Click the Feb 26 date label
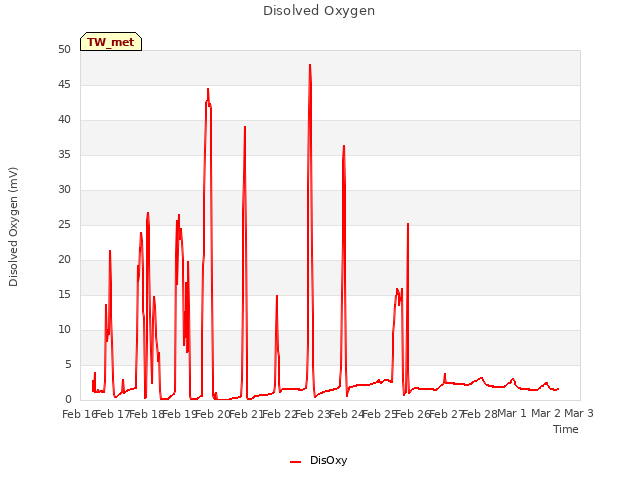This screenshot has width=640, height=480. point(413,414)
